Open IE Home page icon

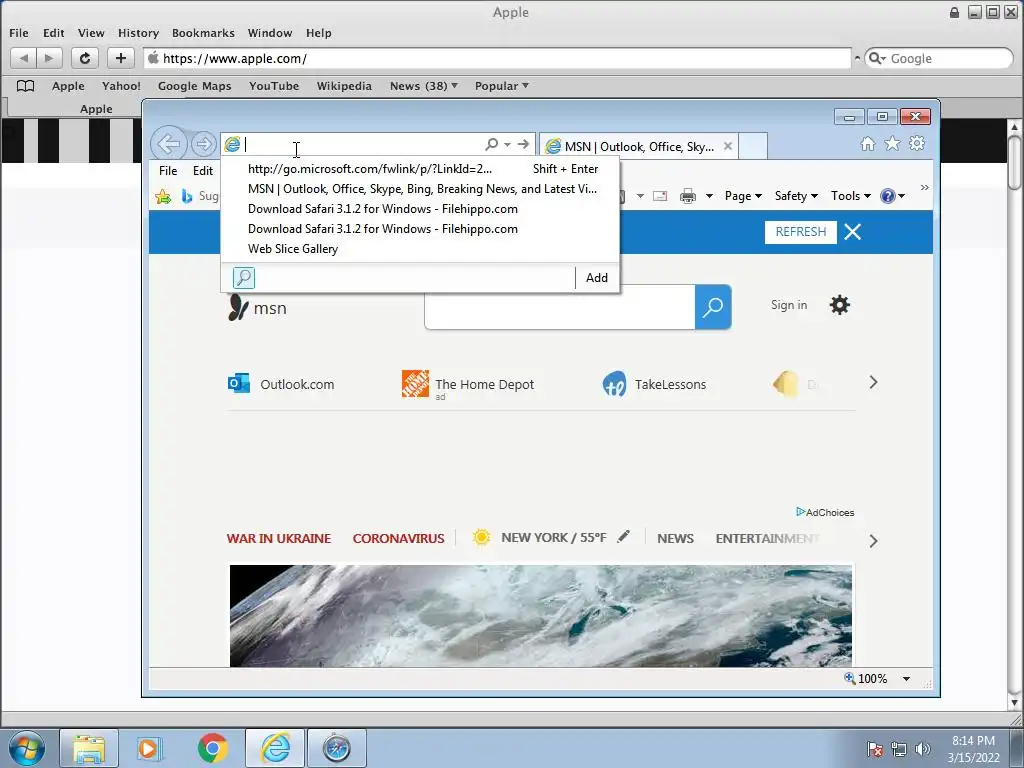point(867,144)
